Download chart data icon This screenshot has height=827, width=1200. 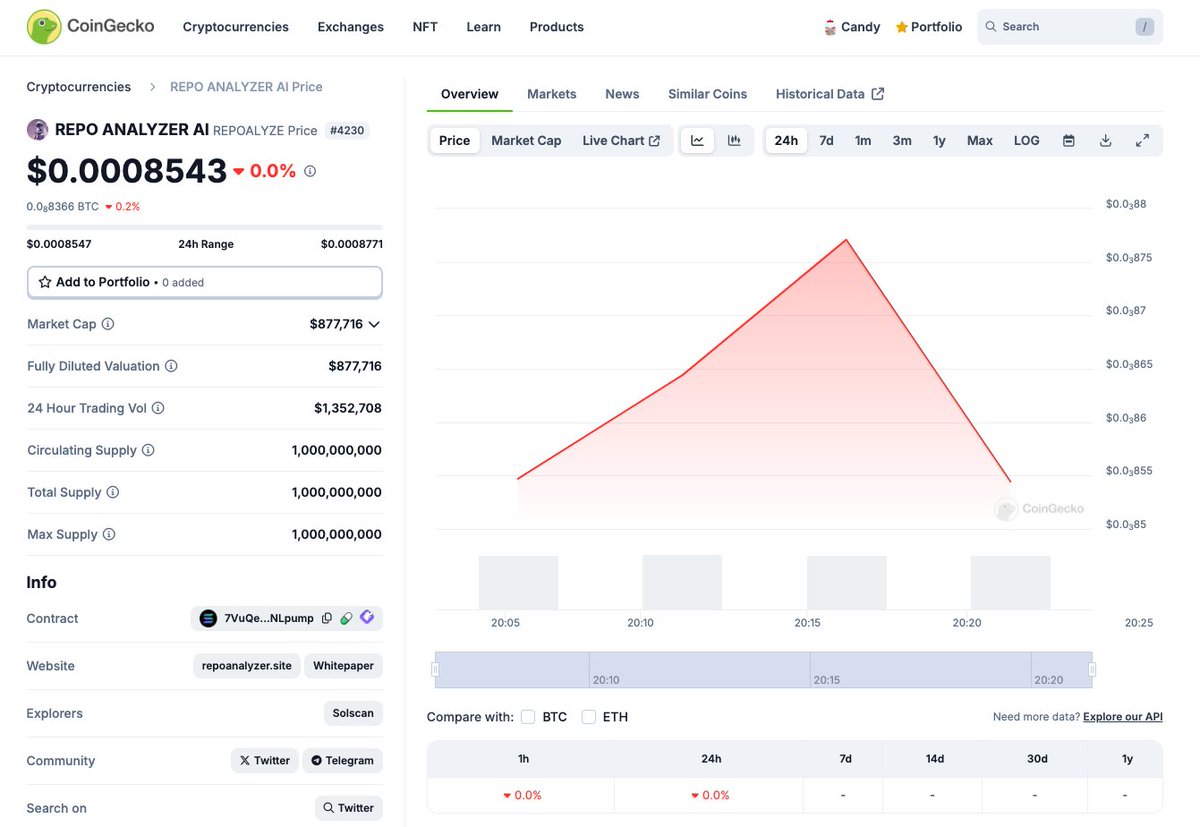pos(1105,141)
